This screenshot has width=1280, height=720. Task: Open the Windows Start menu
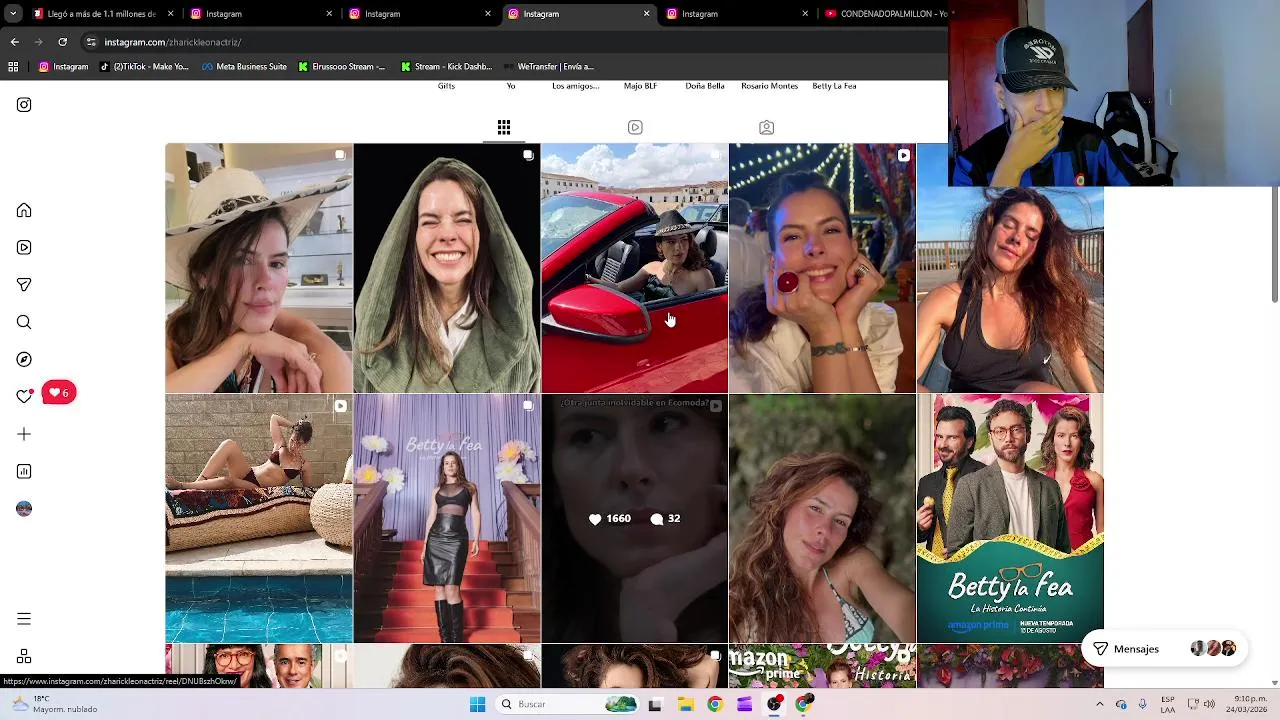pyautogui.click(x=477, y=704)
